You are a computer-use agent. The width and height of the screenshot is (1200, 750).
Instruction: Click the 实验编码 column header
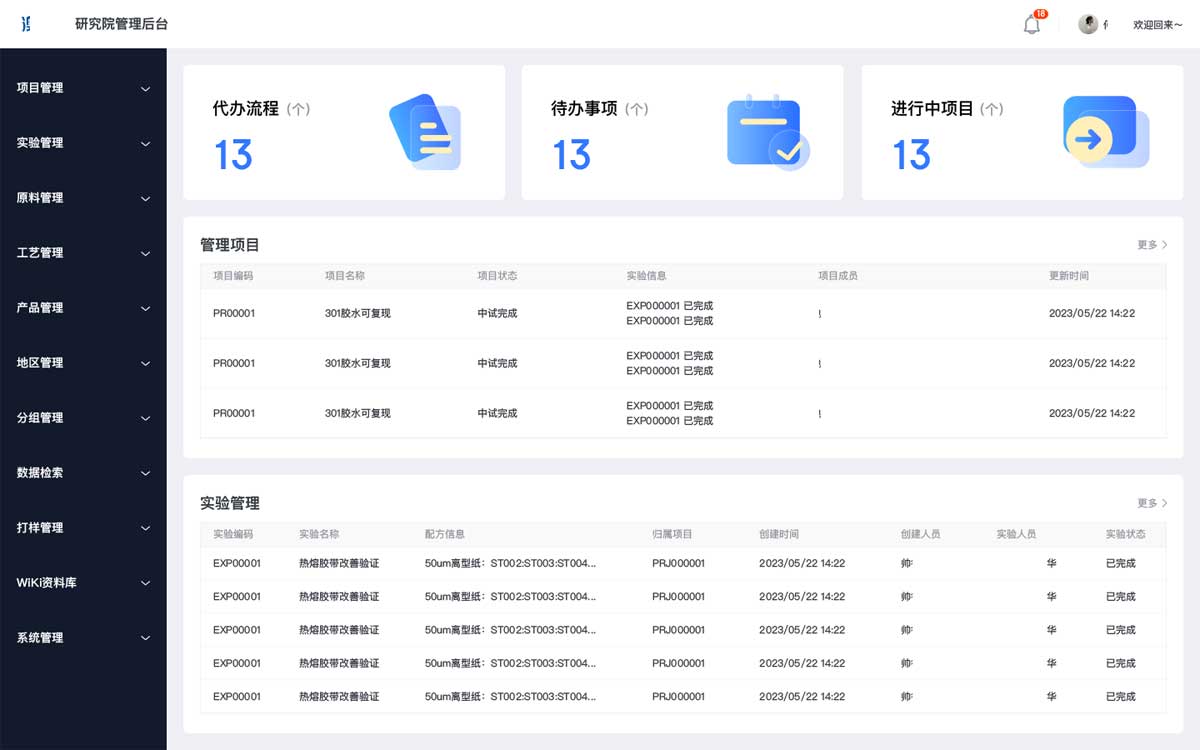point(233,535)
